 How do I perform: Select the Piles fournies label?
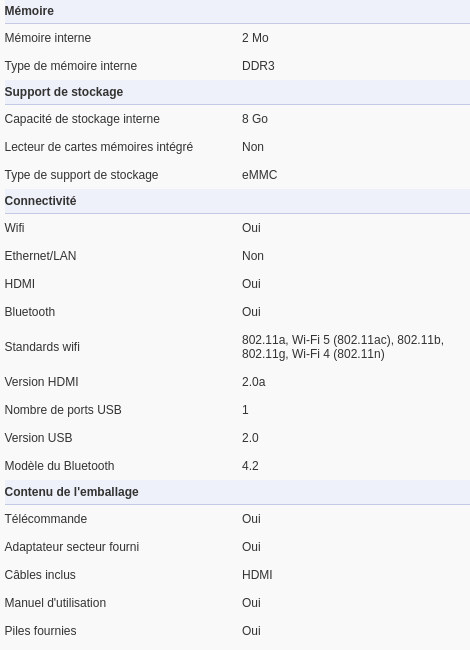point(41,631)
